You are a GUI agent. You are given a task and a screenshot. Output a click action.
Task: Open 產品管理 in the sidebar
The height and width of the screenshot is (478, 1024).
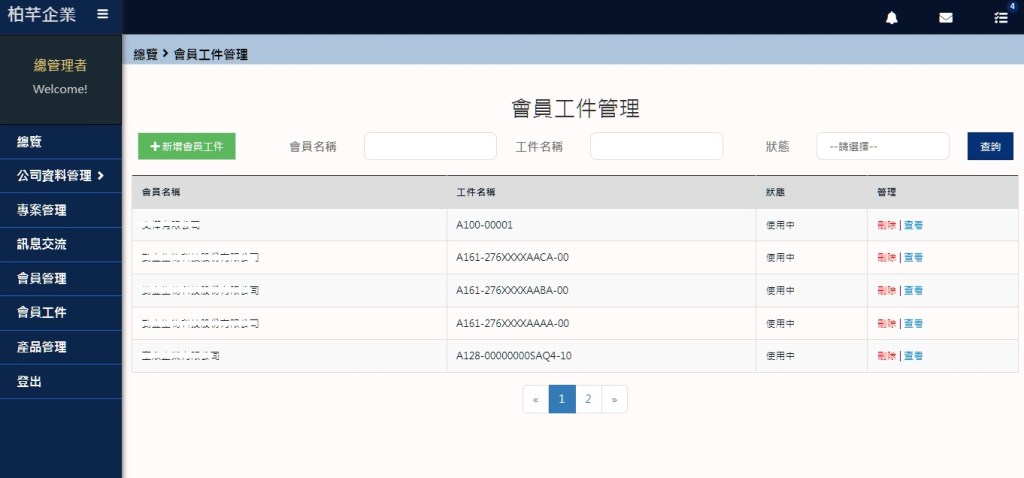click(42, 347)
